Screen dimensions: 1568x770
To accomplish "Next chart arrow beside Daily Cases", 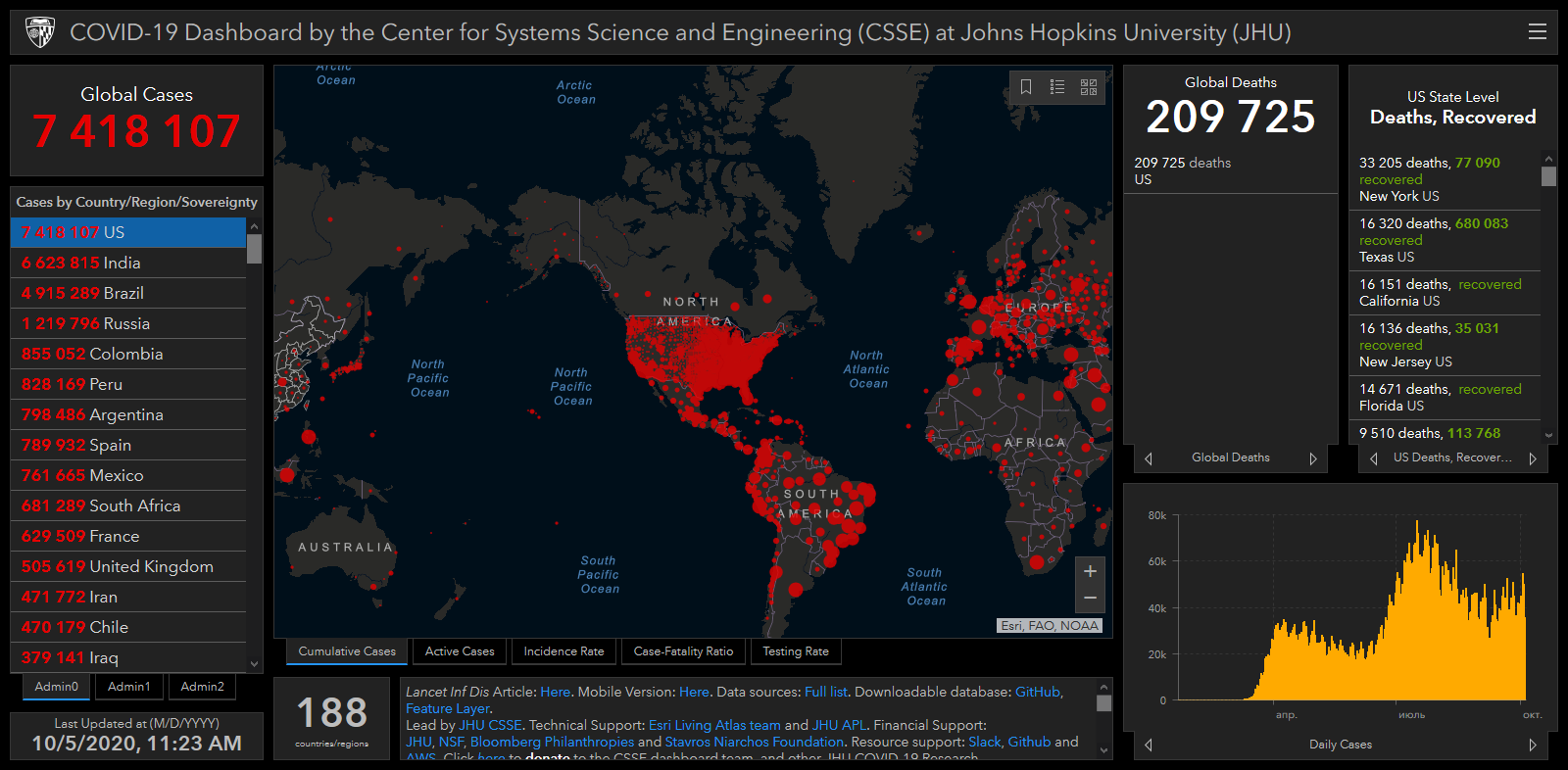I will [x=1533, y=745].
